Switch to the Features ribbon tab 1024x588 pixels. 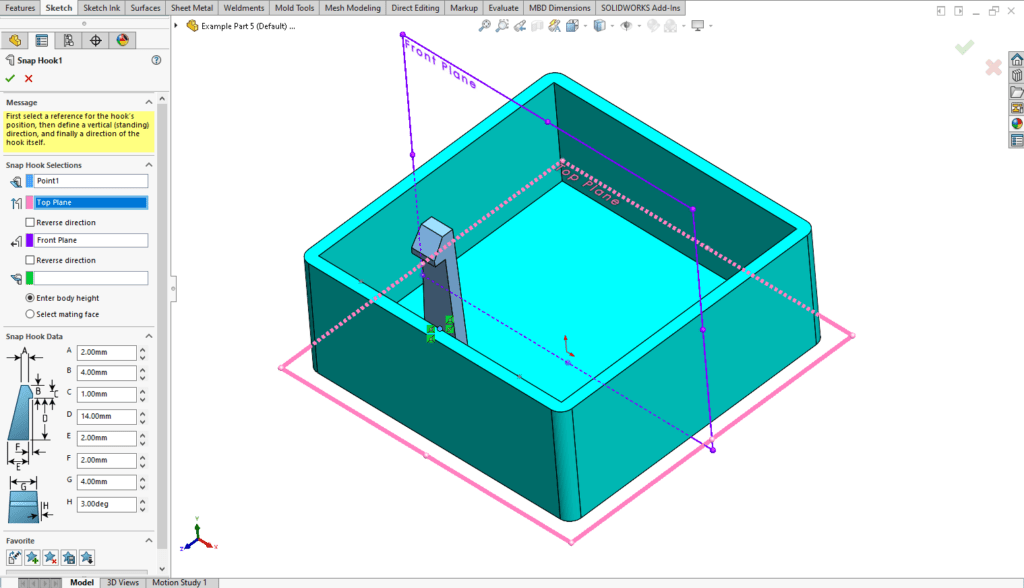19,7
